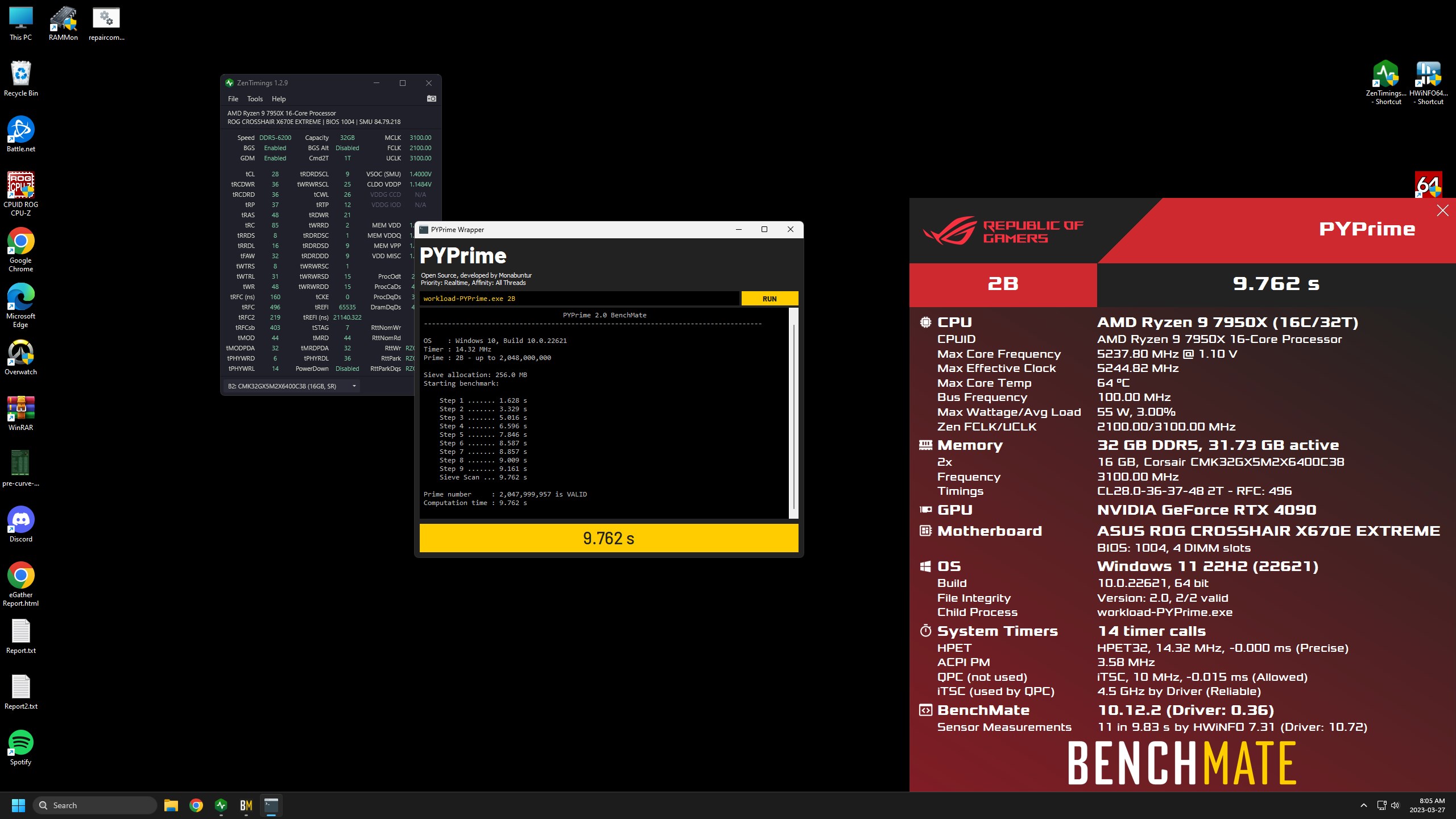The image size is (1456, 819).
Task: Select the Report.txt desktop file
Action: coord(20,636)
